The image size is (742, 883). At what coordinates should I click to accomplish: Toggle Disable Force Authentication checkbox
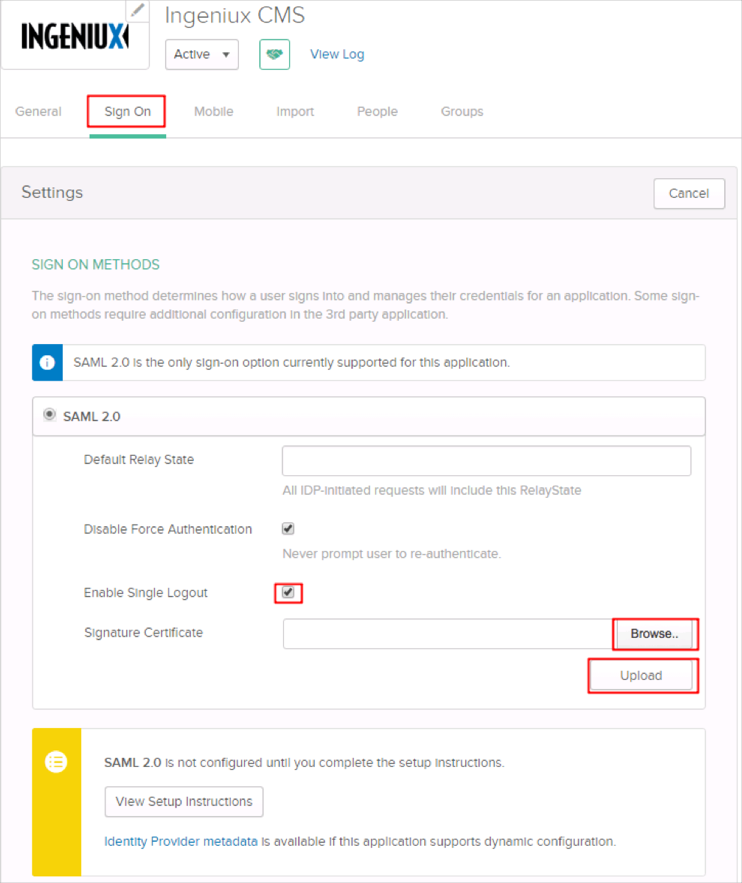(288, 529)
